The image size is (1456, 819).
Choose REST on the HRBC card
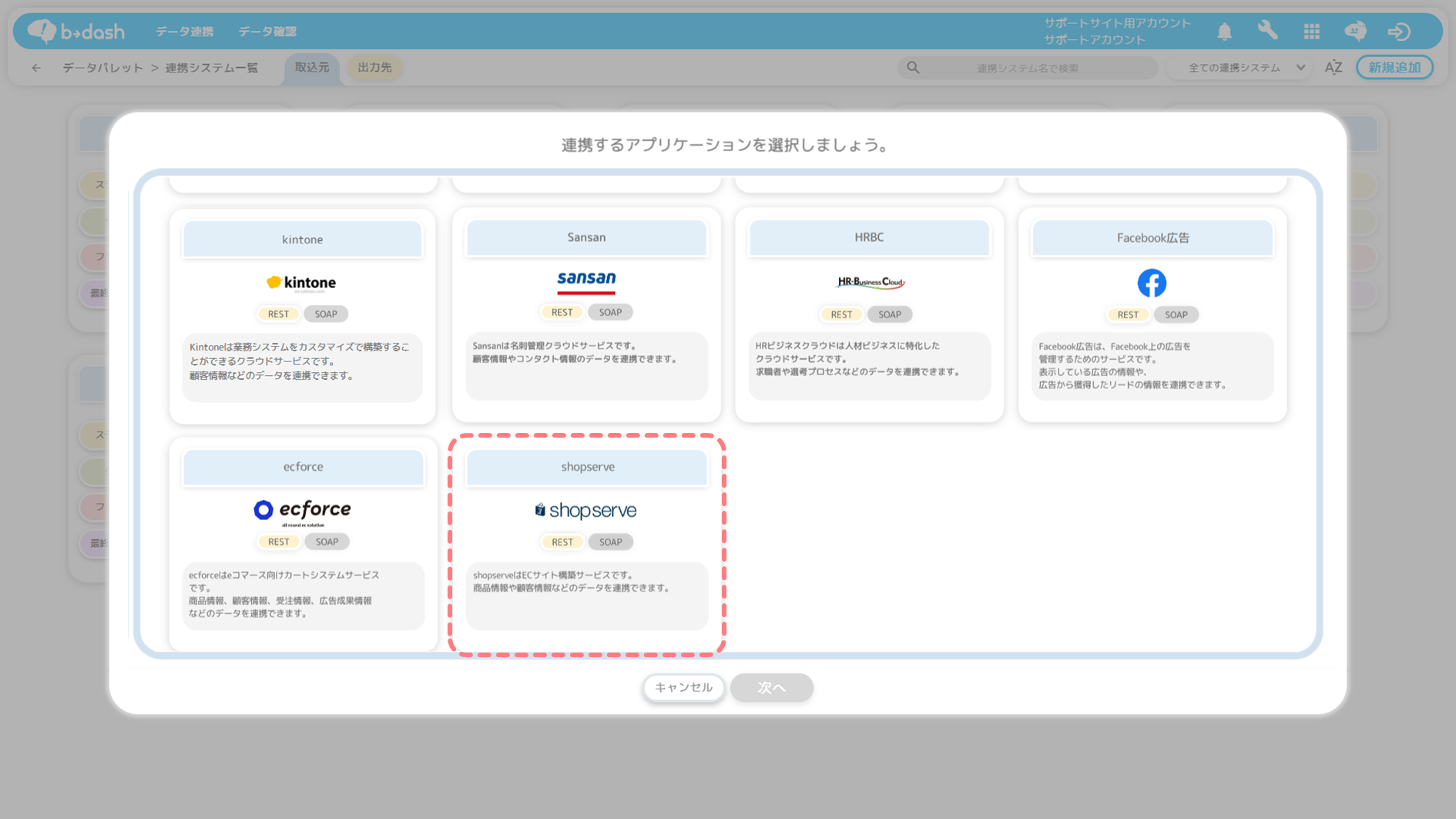click(x=841, y=314)
